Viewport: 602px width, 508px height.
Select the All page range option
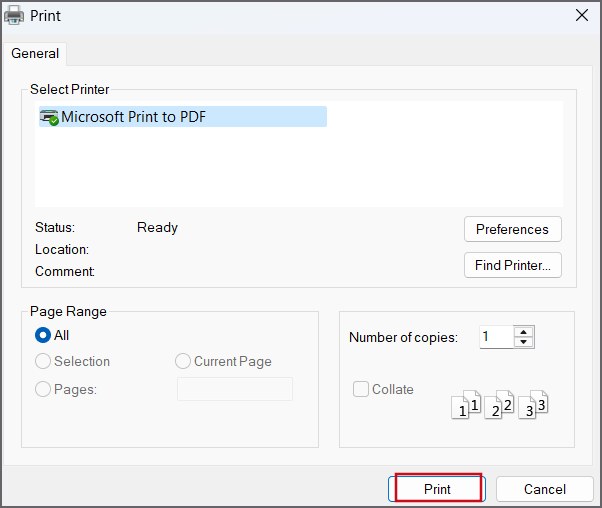pyautogui.click(x=43, y=335)
